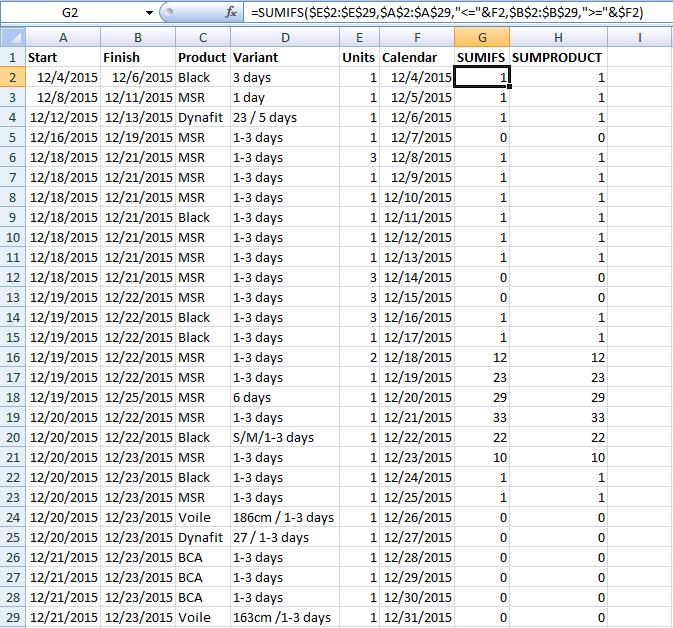Select cell B2 with 12/6/2015 finish date
This screenshot has height=628, width=673.
[x=138, y=77]
